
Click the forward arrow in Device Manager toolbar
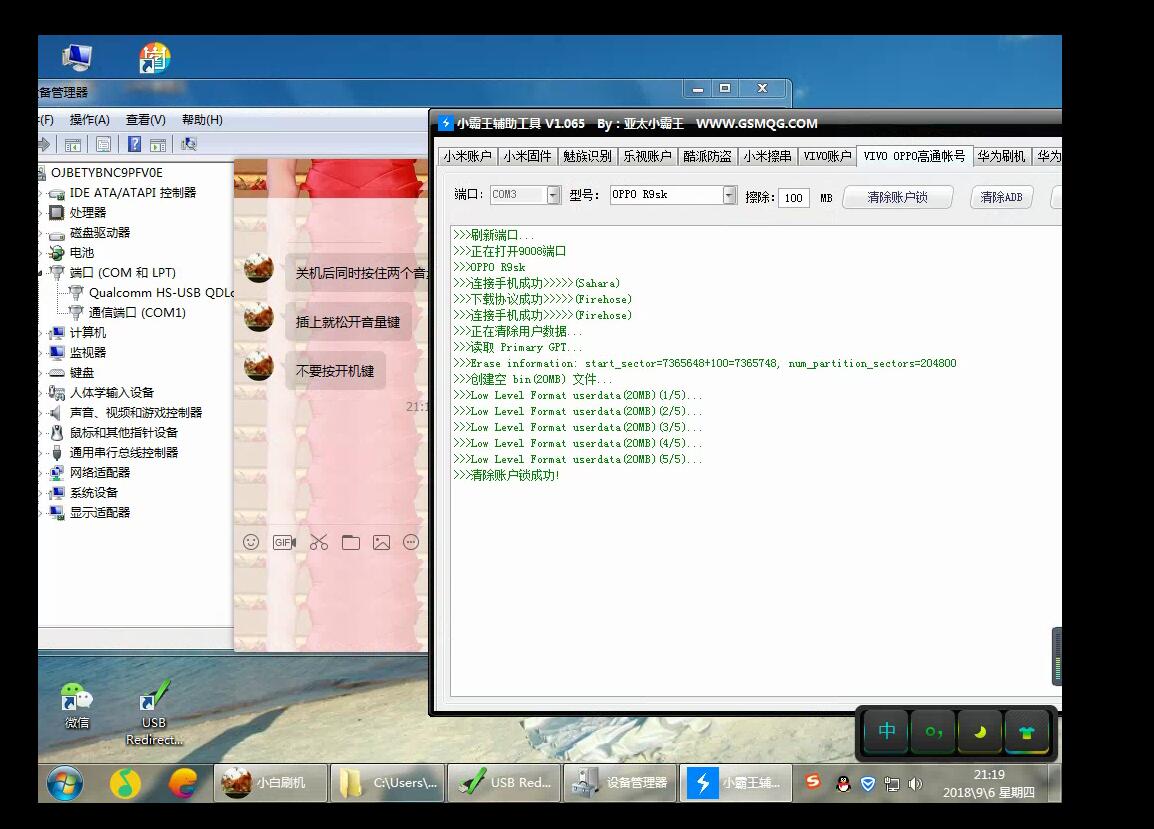coord(44,144)
